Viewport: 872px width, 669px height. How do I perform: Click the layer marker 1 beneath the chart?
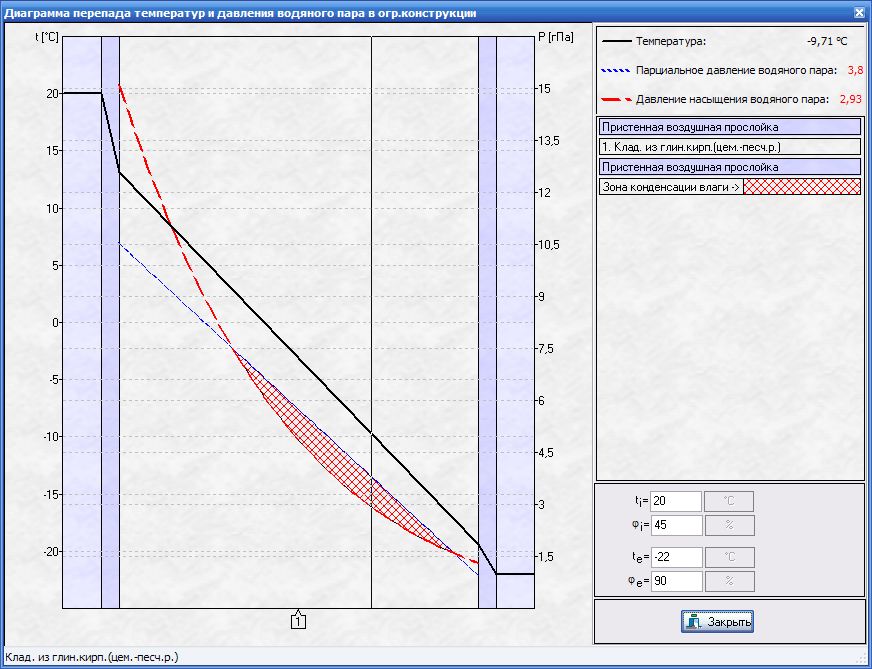298,621
